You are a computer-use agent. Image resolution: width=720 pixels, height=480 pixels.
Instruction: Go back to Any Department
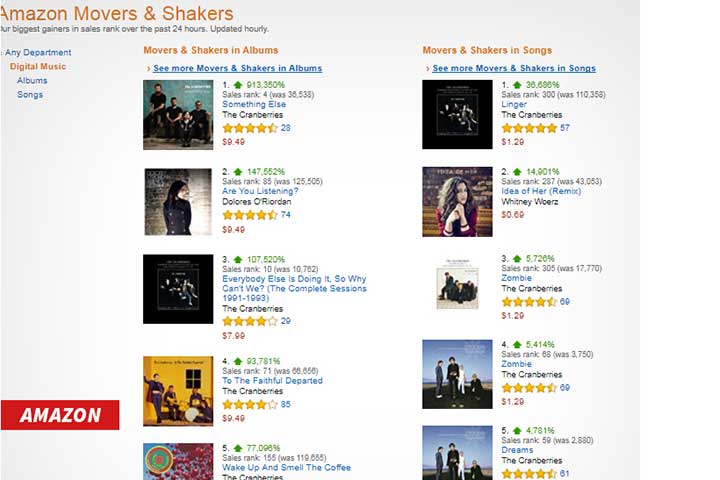pos(38,52)
